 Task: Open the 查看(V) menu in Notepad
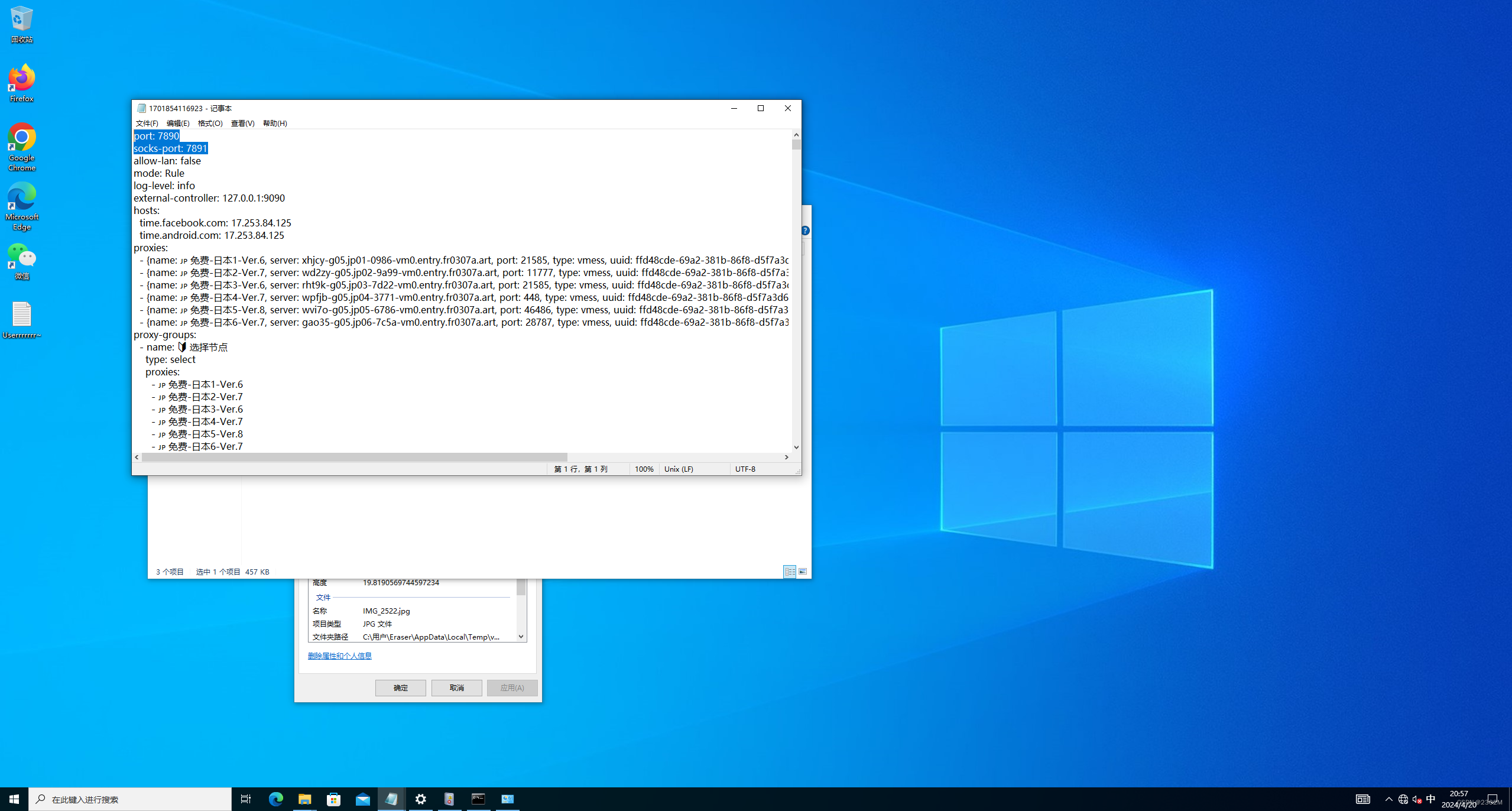click(x=242, y=124)
